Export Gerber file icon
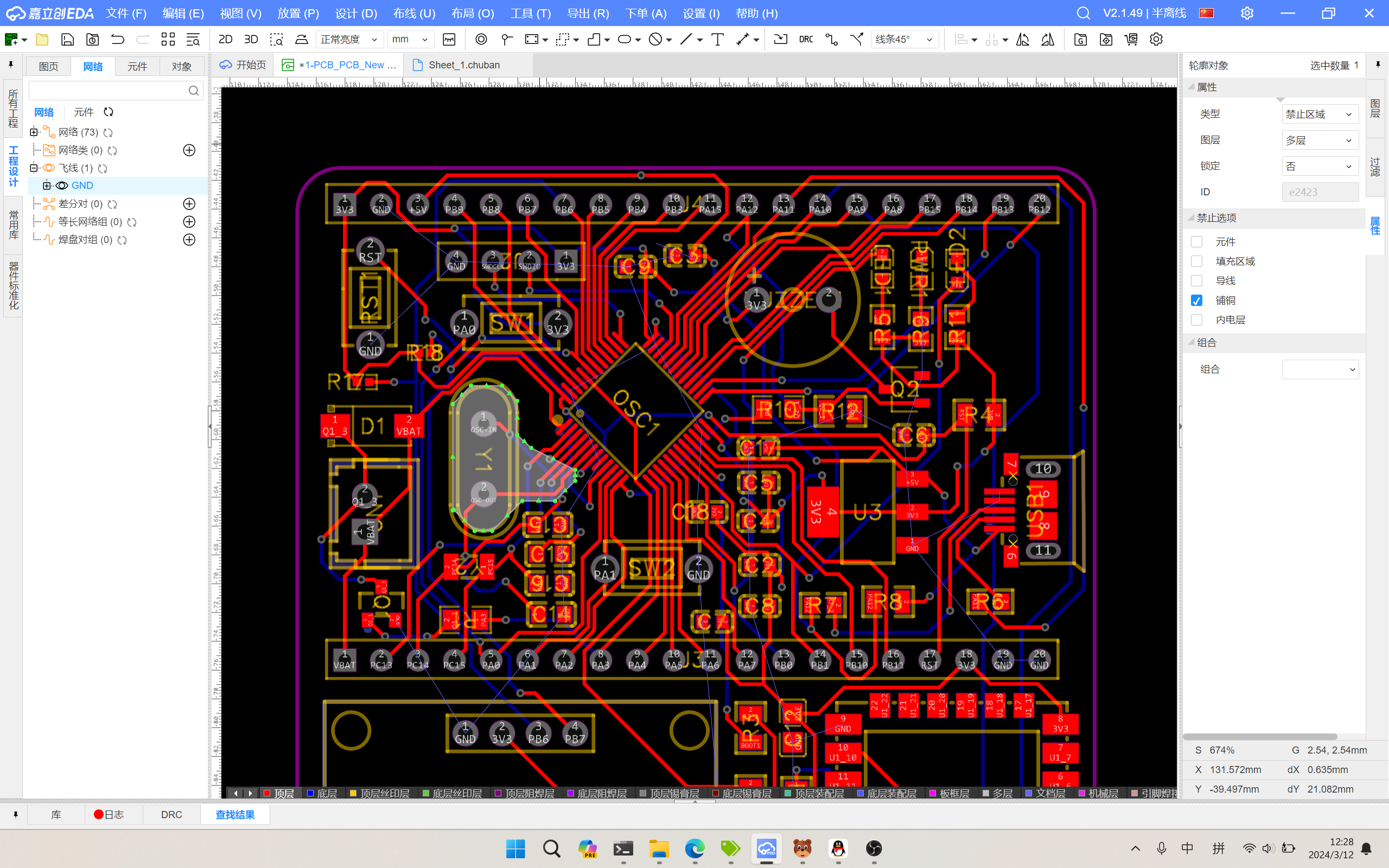This screenshot has height=868, width=1389. click(1080, 39)
